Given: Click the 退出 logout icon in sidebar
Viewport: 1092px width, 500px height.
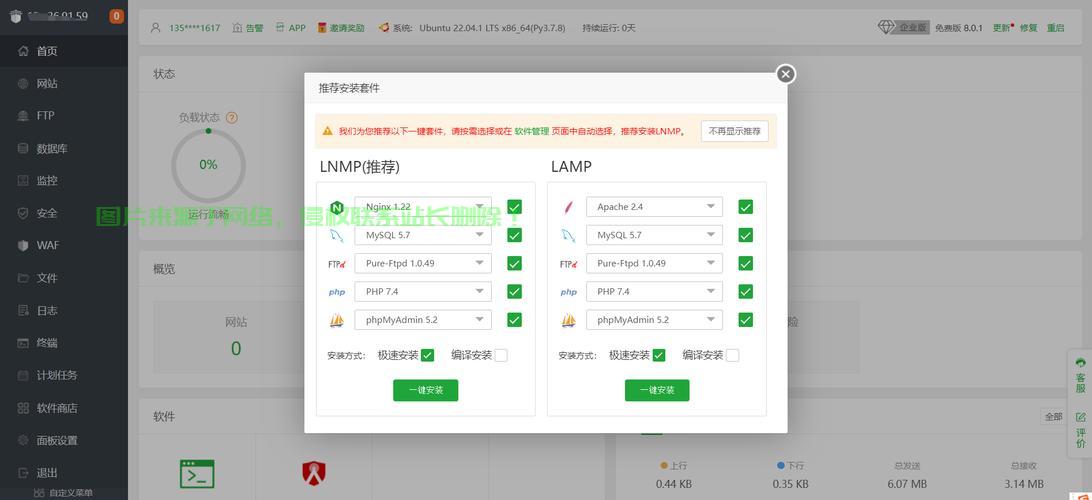Looking at the screenshot, I should point(23,473).
